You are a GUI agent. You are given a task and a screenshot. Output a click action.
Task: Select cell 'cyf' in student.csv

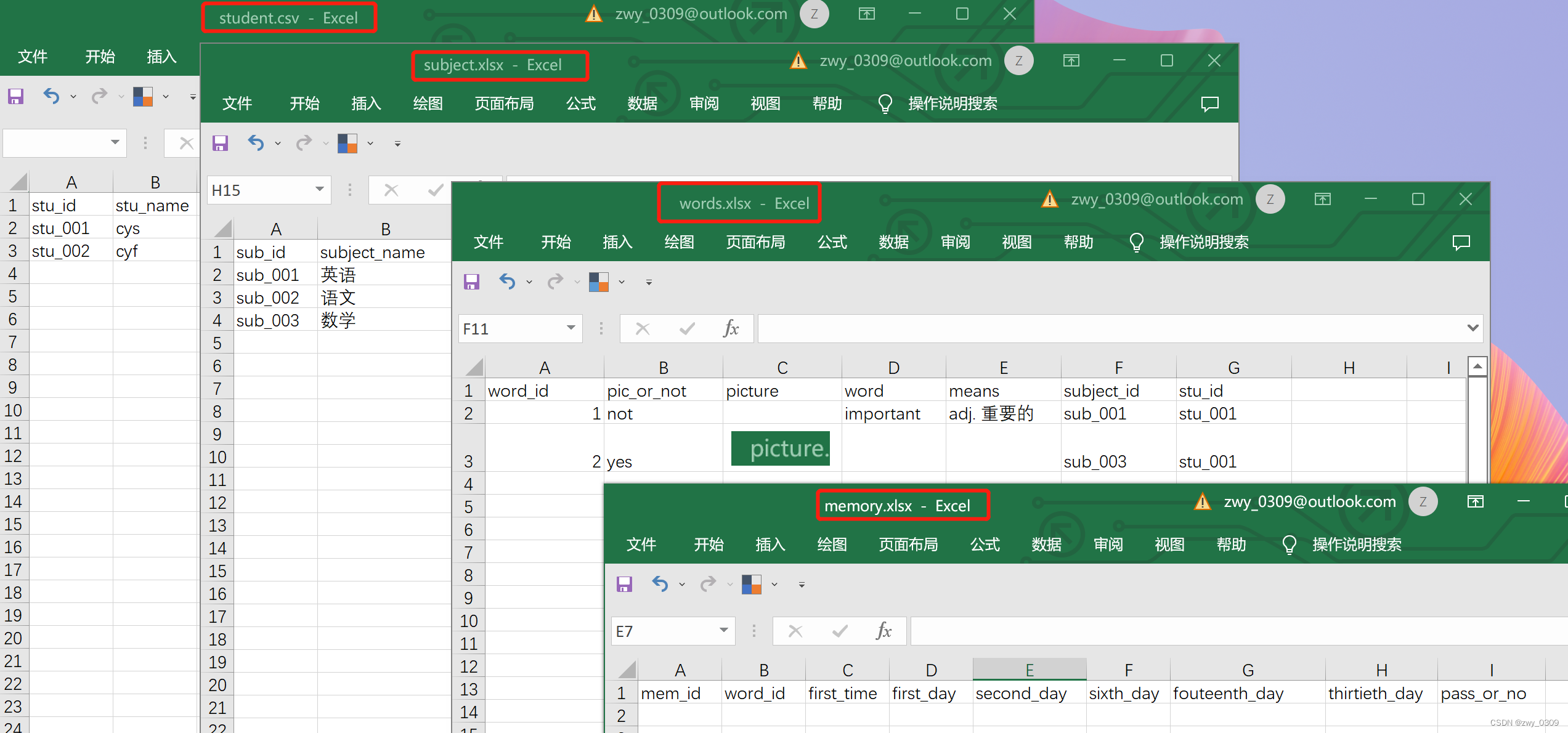pos(155,251)
